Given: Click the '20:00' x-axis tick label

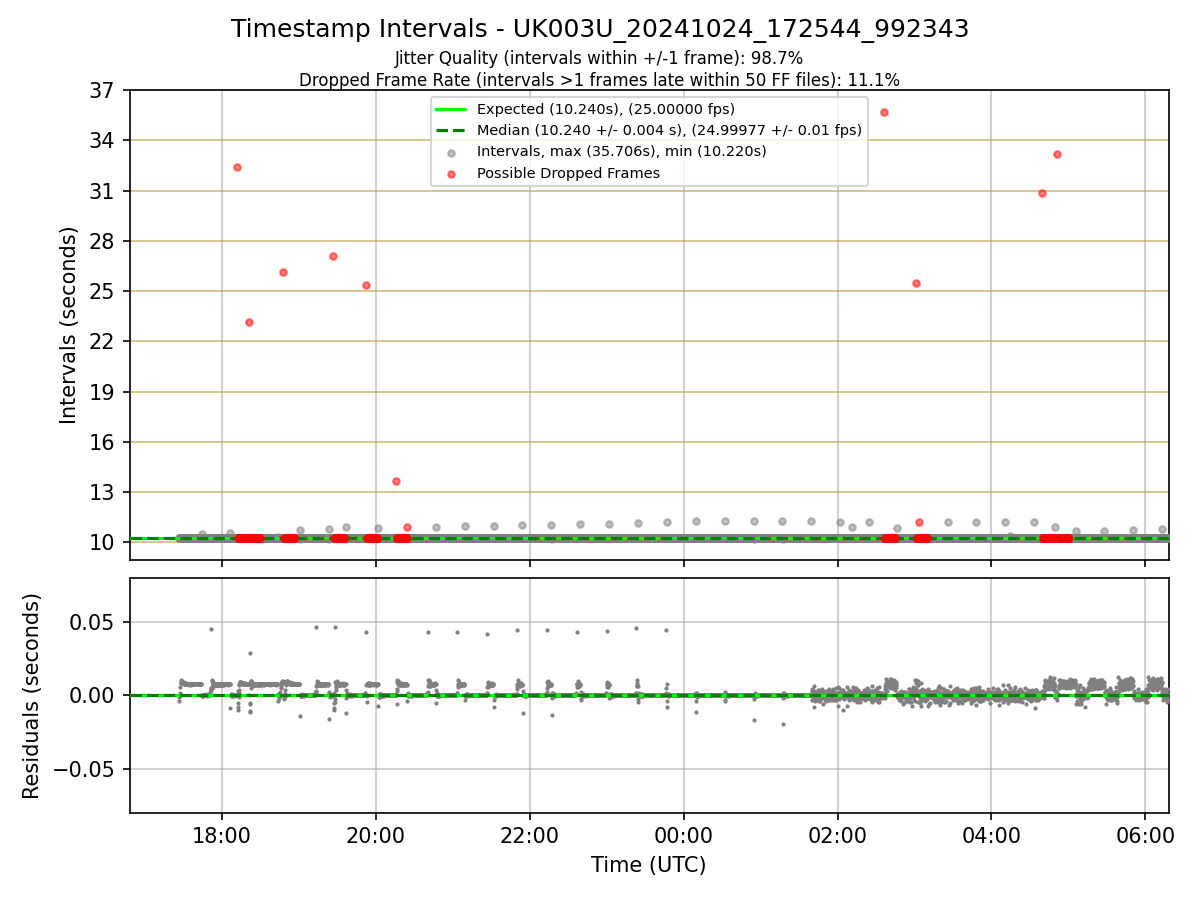Looking at the screenshot, I should [376, 834].
